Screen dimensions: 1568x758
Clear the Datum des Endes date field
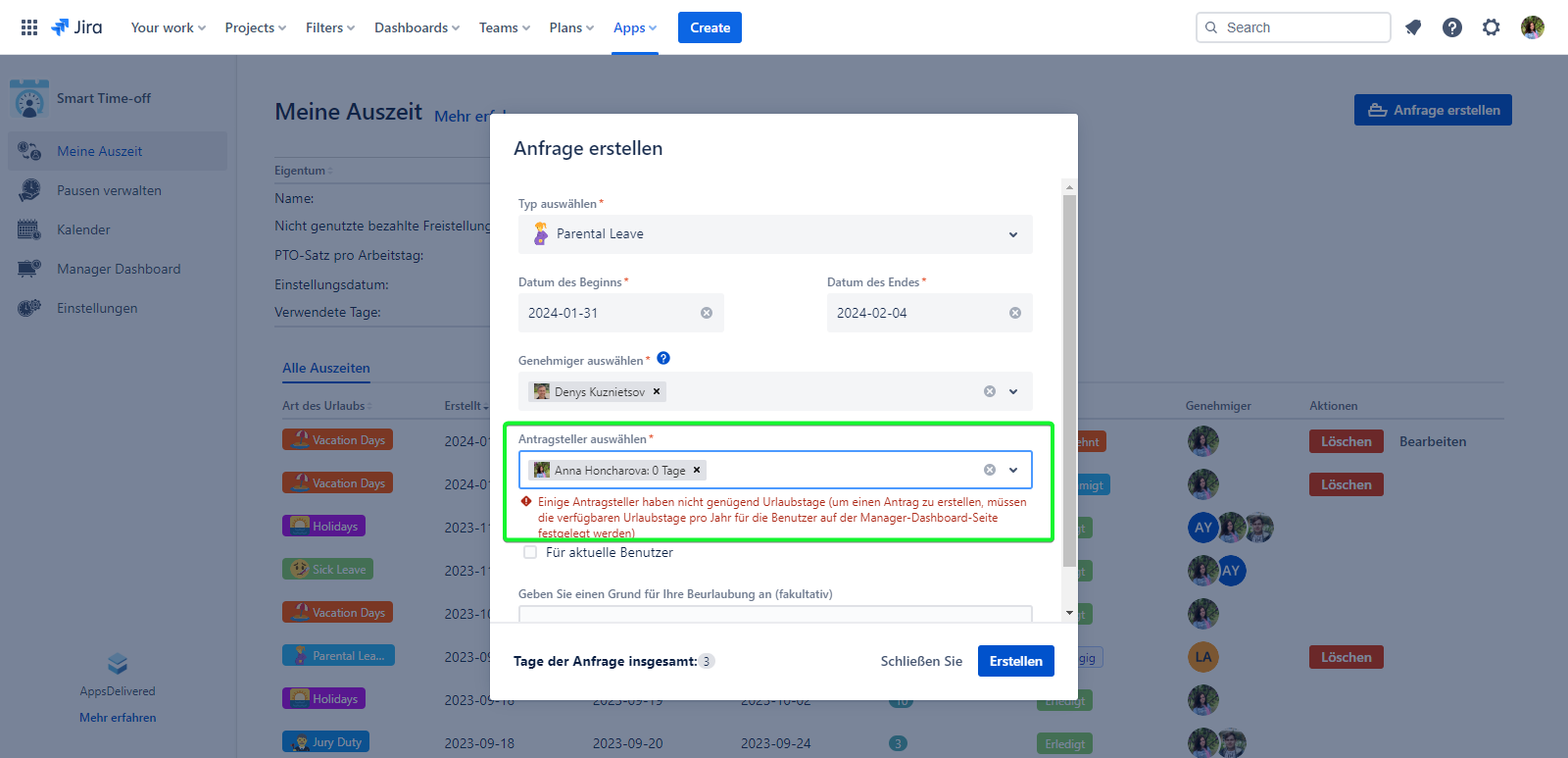pyautogui.click(x=1015, y=313)
